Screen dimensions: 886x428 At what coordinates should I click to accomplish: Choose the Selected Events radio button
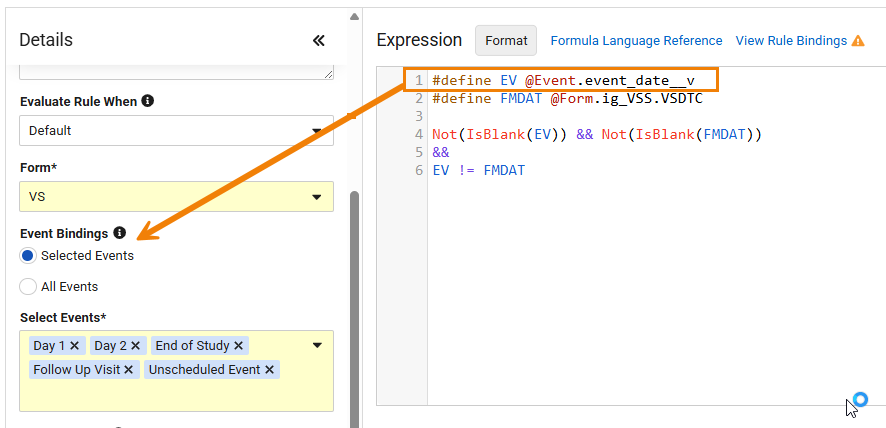(x=28, y=256)
